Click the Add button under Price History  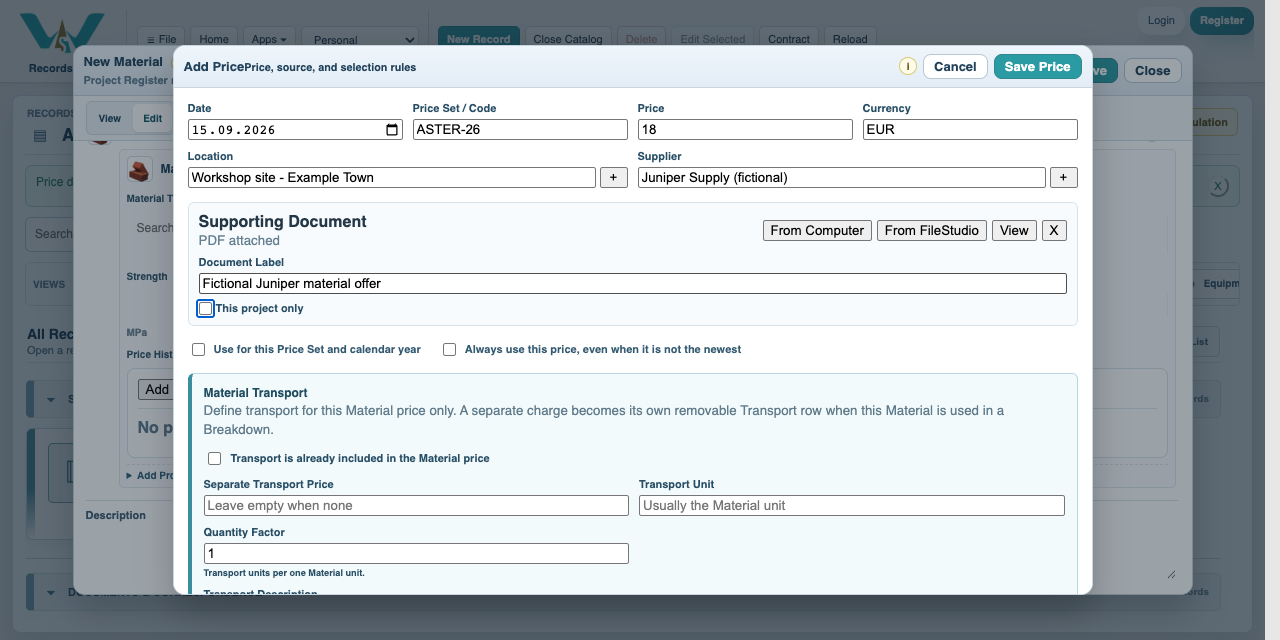[x=157, y=389]
